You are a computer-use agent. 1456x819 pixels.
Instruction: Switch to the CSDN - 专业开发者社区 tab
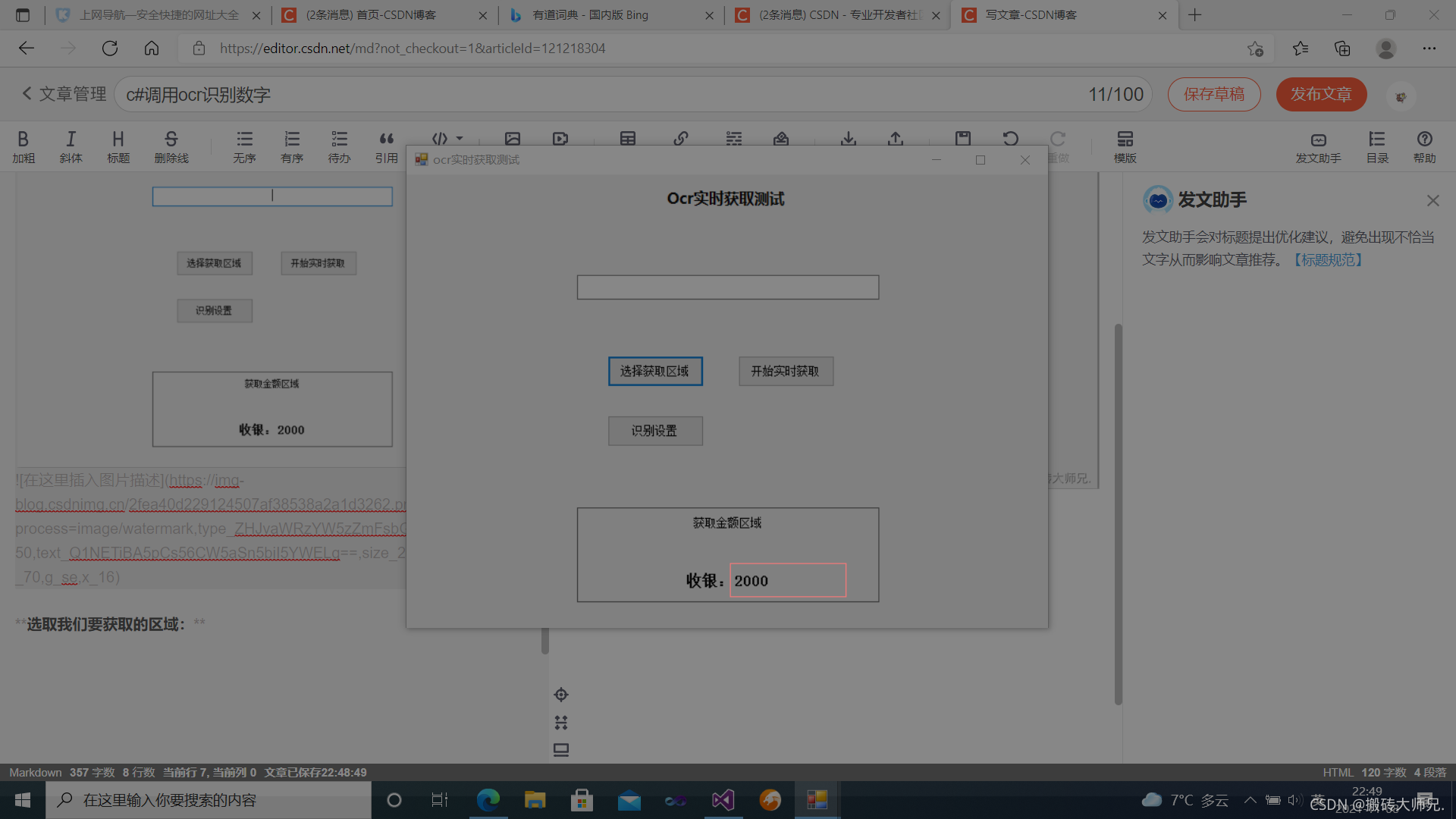pos(838,15)
